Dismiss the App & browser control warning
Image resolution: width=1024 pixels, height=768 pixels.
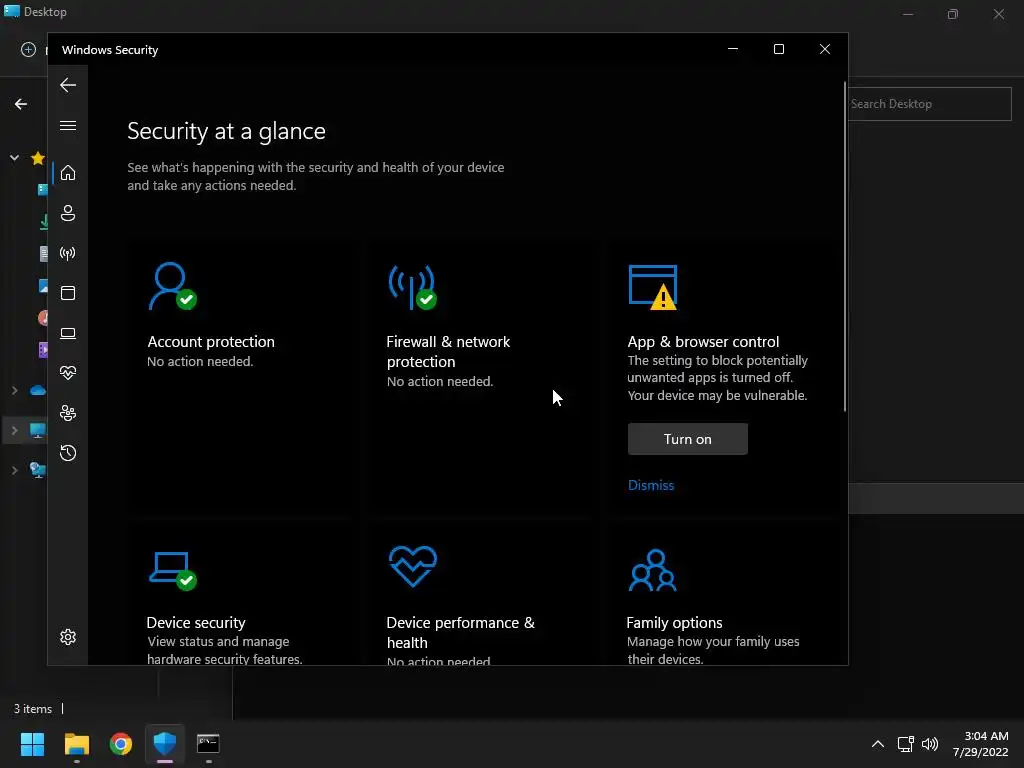tap(650, 485)
